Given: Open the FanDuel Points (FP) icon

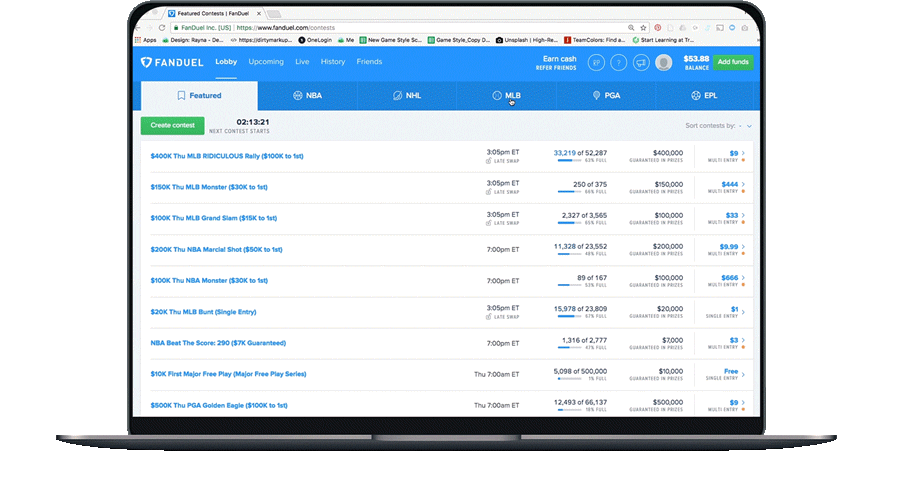Looking at the screenshot, I should point(596,62).
